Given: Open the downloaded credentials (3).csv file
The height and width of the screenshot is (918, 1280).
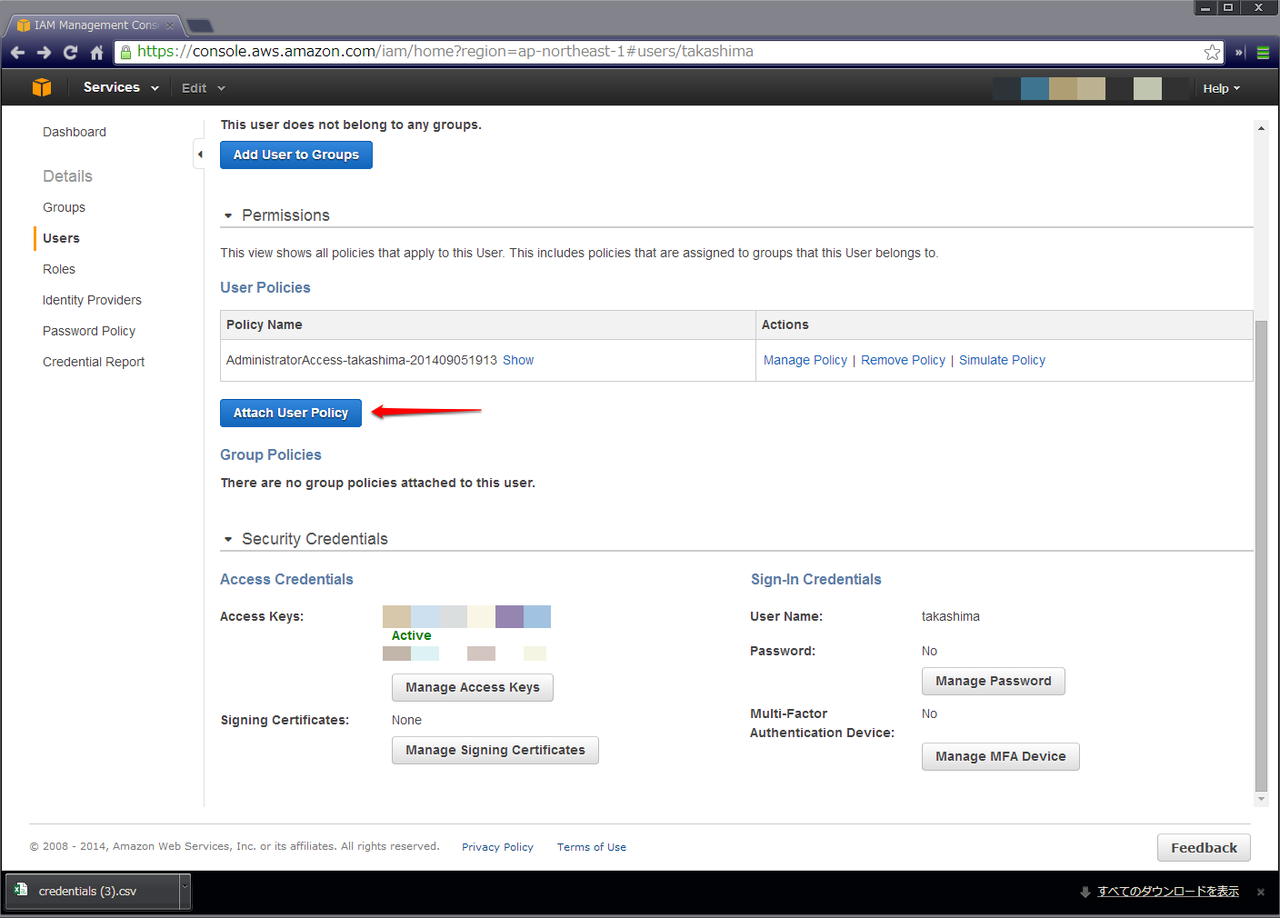Looking at the screenshot, I should [92, 891].
